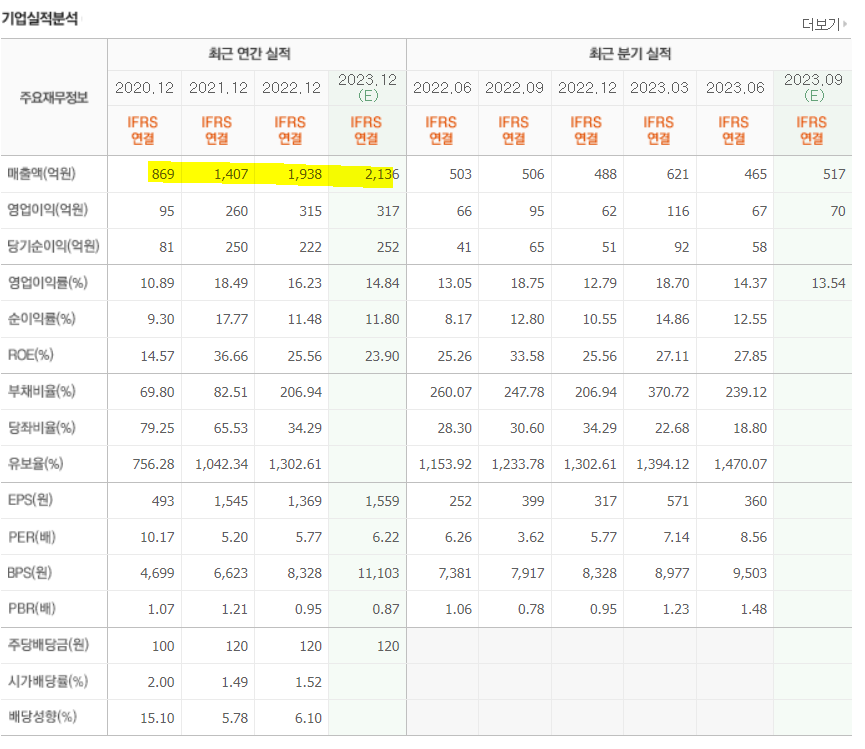Click the 유보율 value 1,470.07 for 2023.06
Image resolution: width=865 pixels, height=749 pixels.
point(740,464)
